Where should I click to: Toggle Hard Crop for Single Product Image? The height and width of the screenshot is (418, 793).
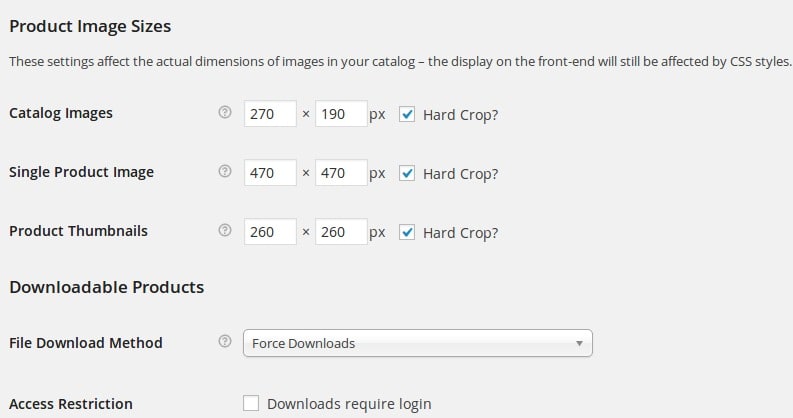407,173
